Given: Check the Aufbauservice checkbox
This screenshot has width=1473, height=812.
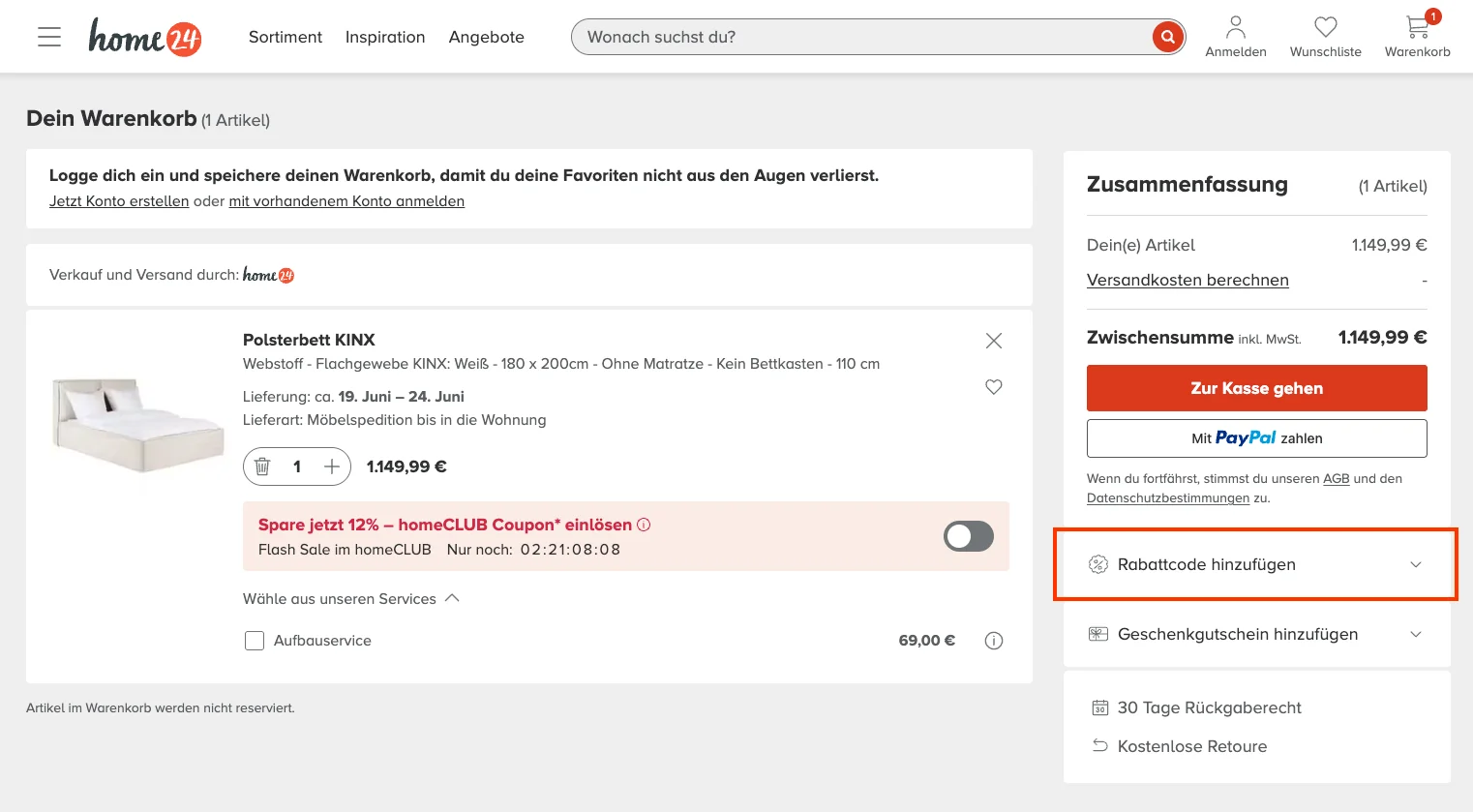Looking at the screenshot, I should 255,641.
